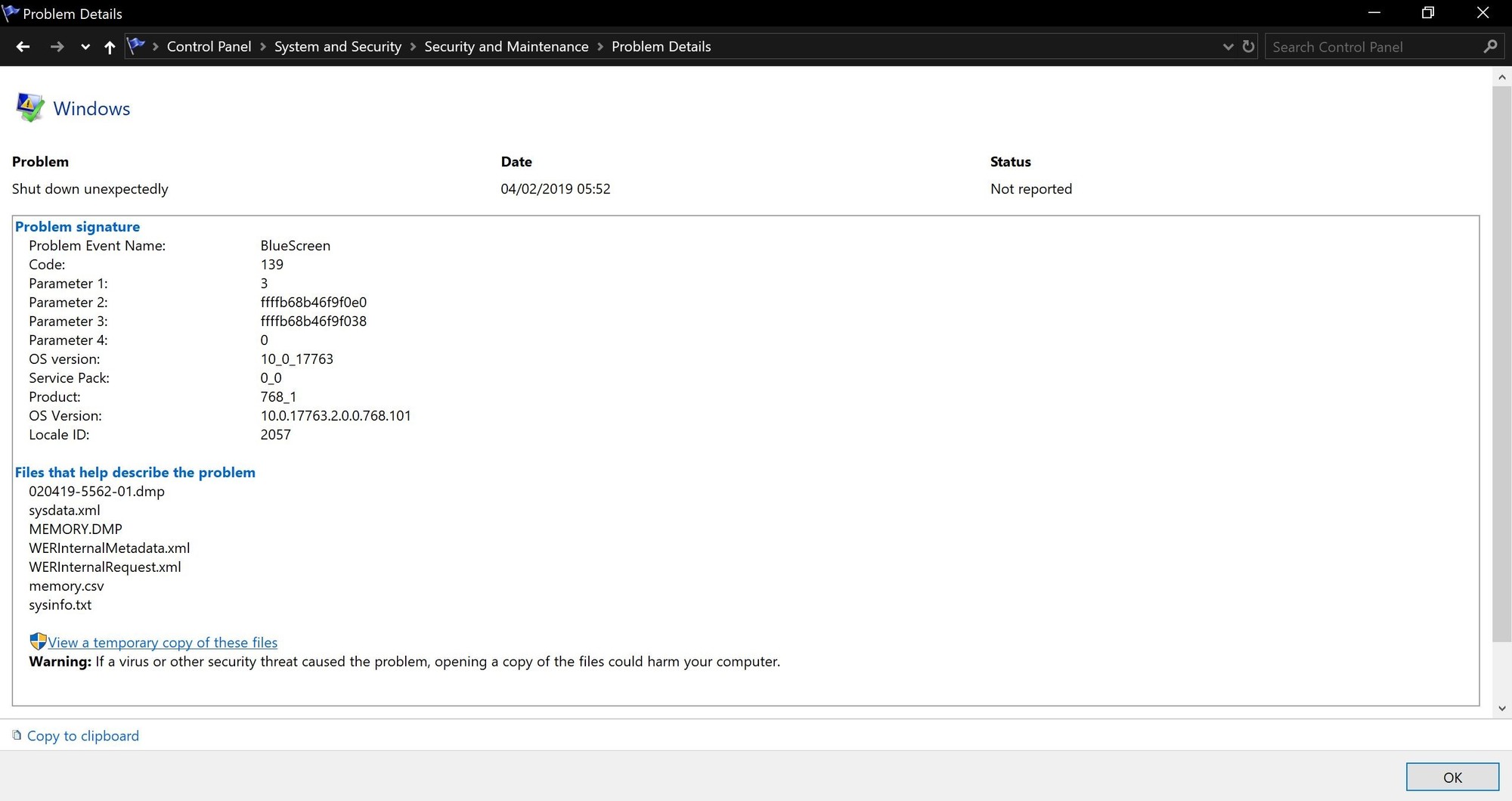Minimize the Problem Details window
1512x801 pixels.
tap(1374, 13)
